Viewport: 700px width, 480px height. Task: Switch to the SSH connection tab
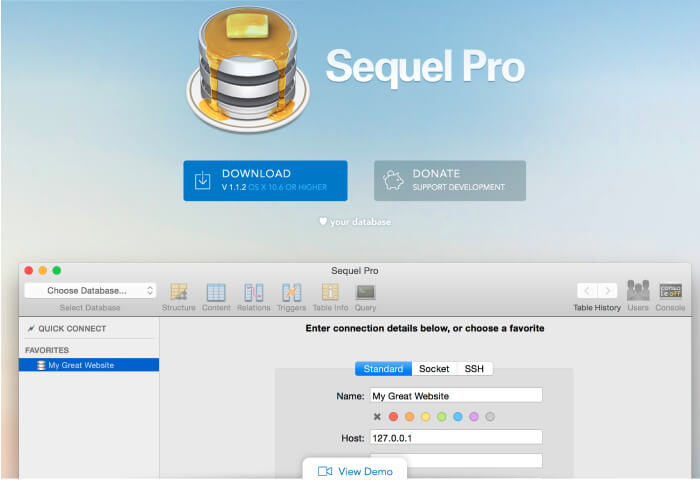[x=475, y=369]
